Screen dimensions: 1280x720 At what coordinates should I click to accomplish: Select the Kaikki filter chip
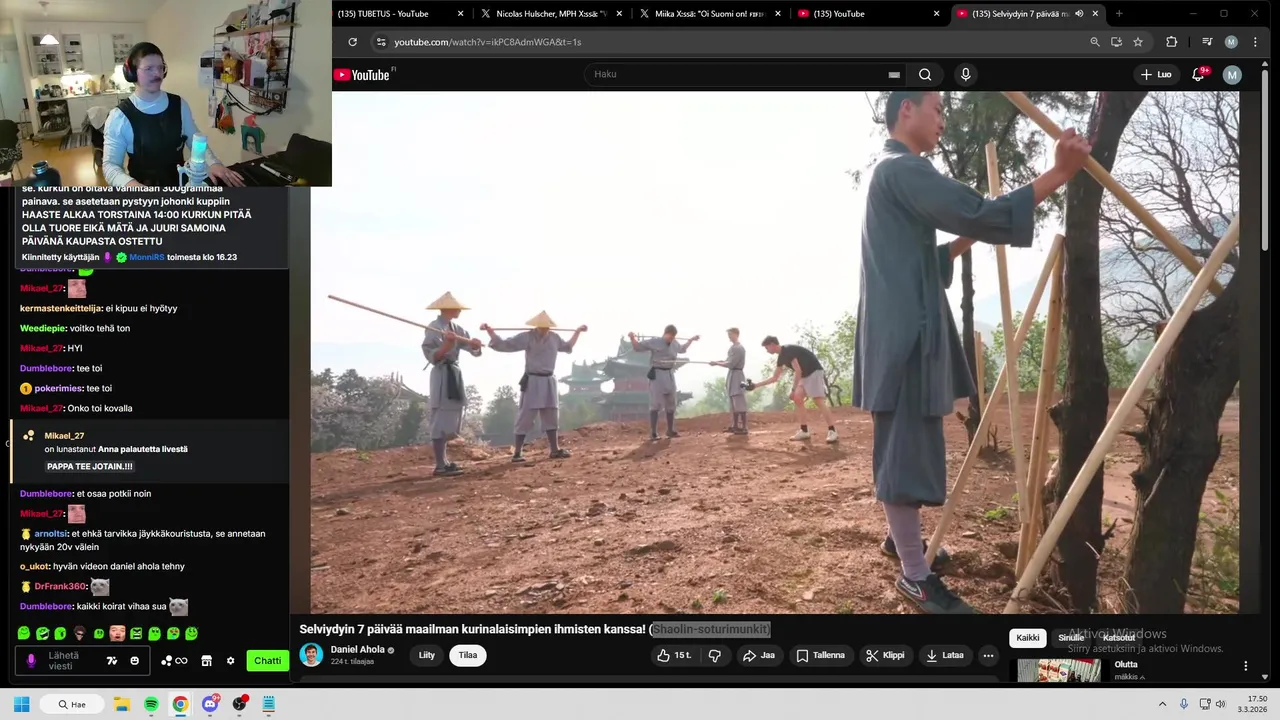(x=1028, y=637)
